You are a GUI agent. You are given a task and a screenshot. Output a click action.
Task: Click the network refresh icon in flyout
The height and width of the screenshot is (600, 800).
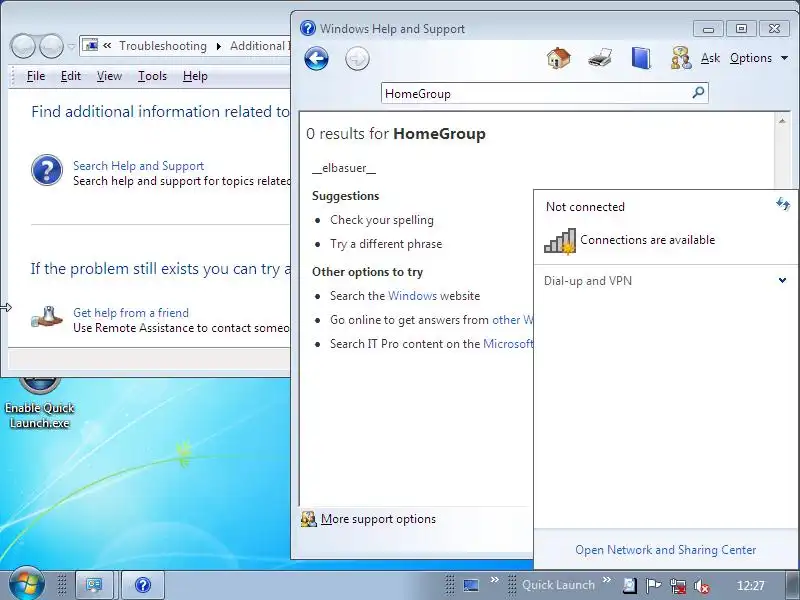pyautogui.click(x=783, y=204)
